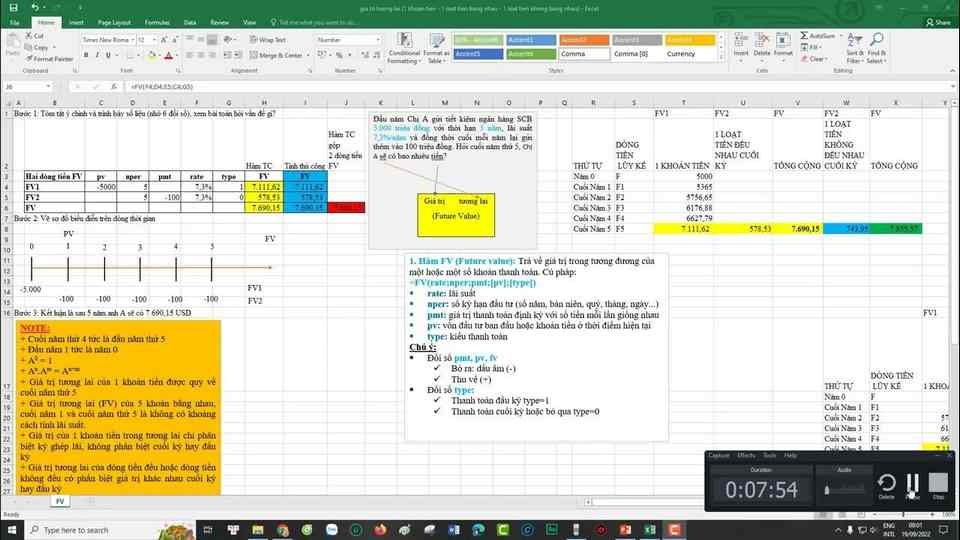Open the recorder's Effects menu

(746, 456)
